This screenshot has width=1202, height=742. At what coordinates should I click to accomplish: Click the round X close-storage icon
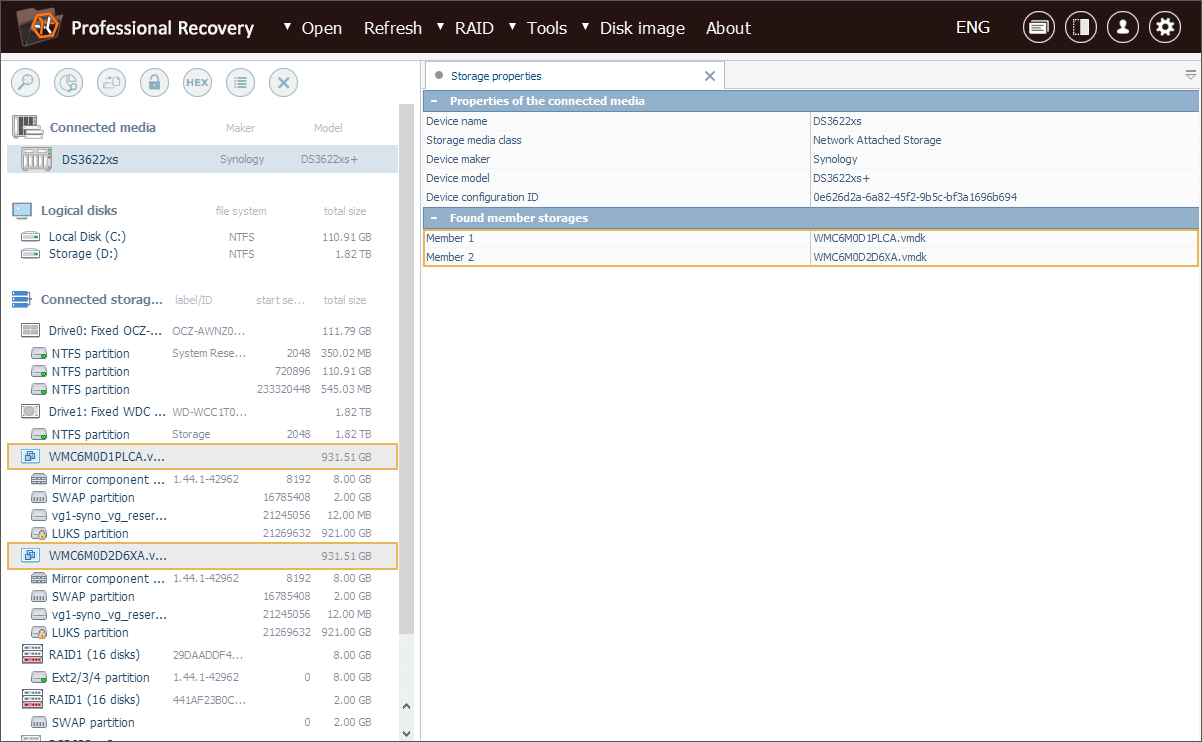pyautogui.click(x=283, y=82)
